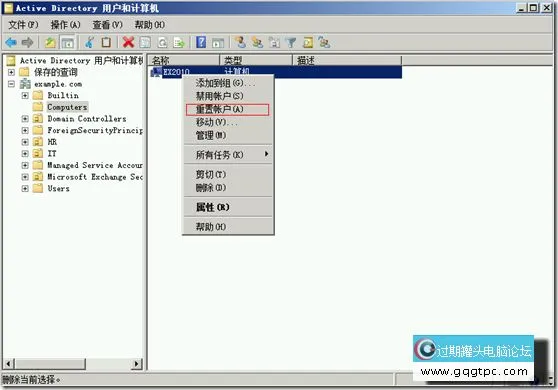Click the Add to group toolbar icon

click(x=324, y=43)
